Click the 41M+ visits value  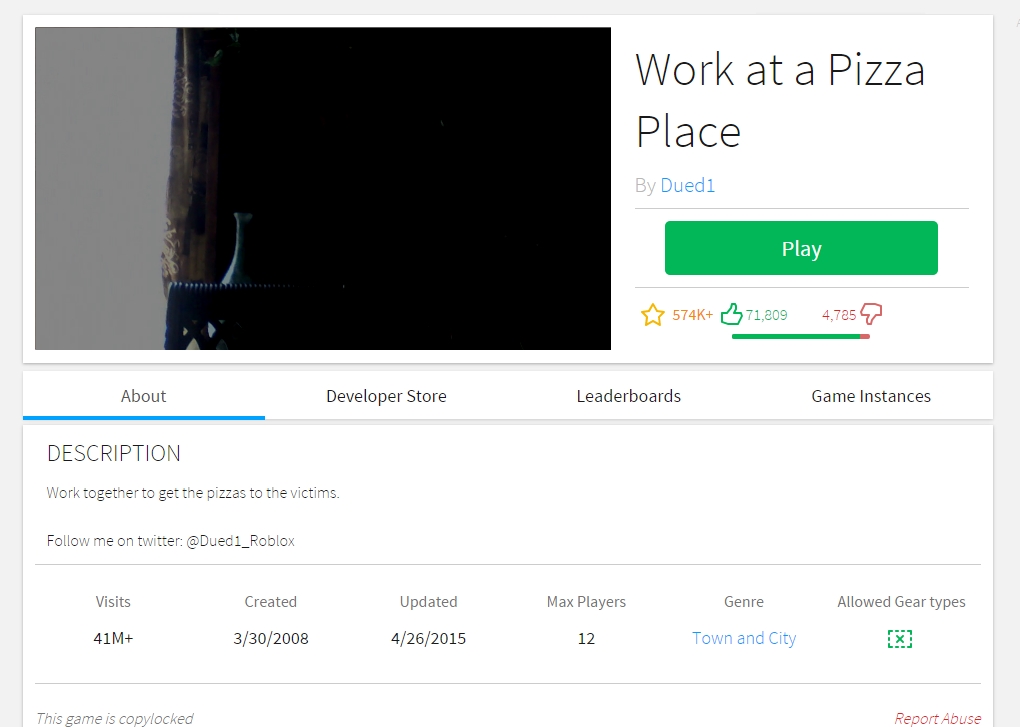pos(113,639)
